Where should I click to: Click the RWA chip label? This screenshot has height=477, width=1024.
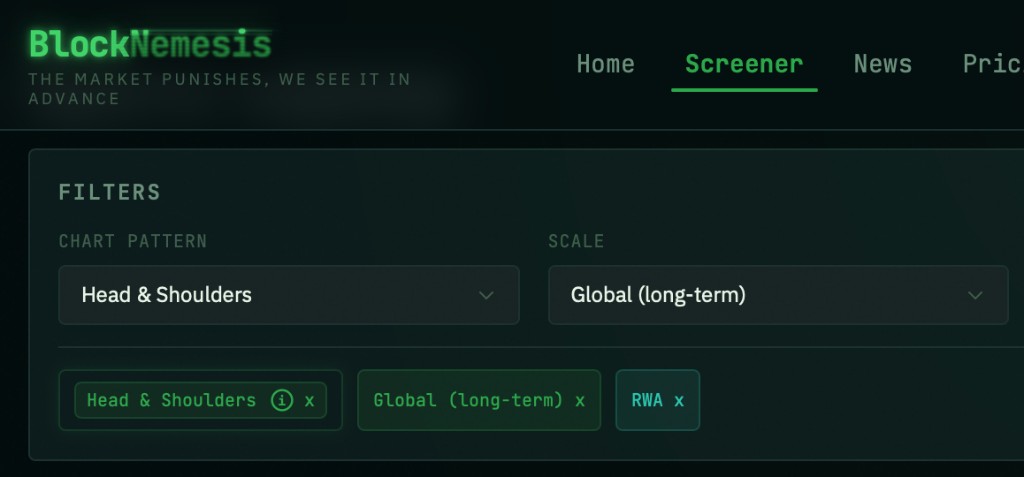tap(647, 400)
